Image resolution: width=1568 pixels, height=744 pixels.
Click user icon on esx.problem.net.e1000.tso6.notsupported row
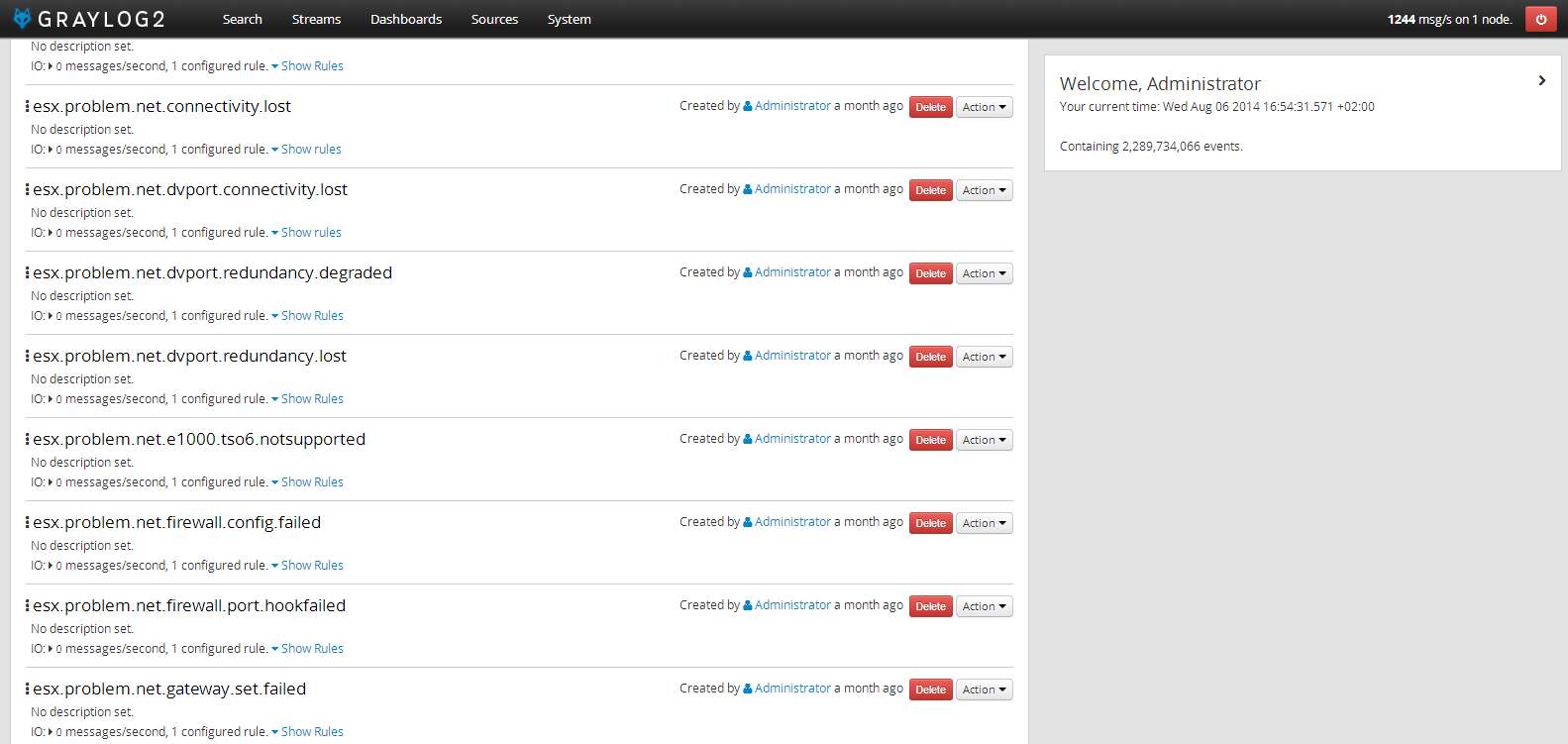click(x=748, y=439)
